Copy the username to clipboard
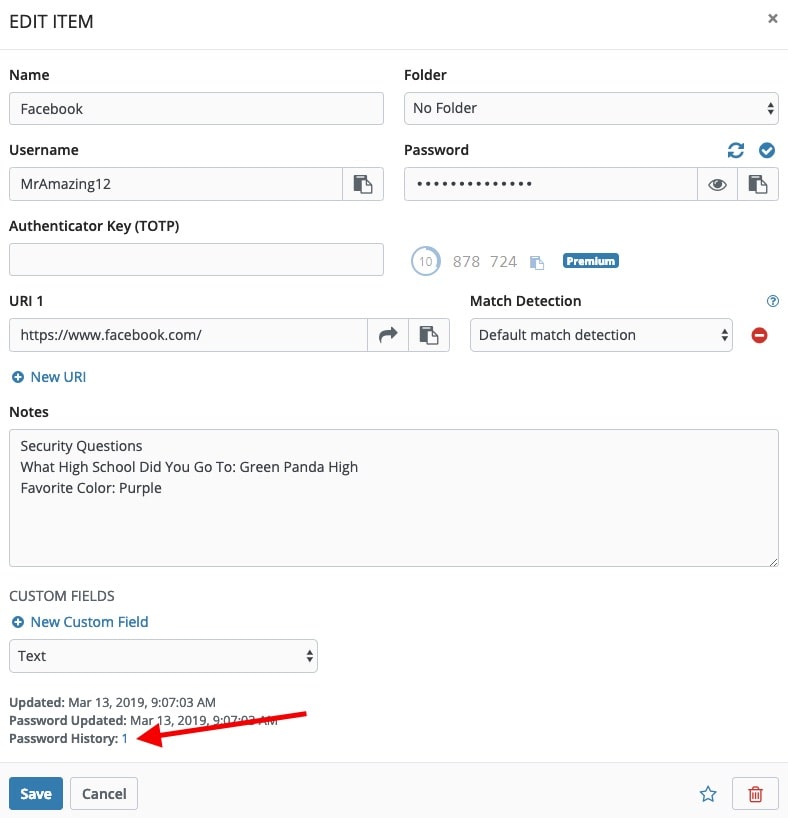Screen dimensions: 788x818 [x=363, y=184]
